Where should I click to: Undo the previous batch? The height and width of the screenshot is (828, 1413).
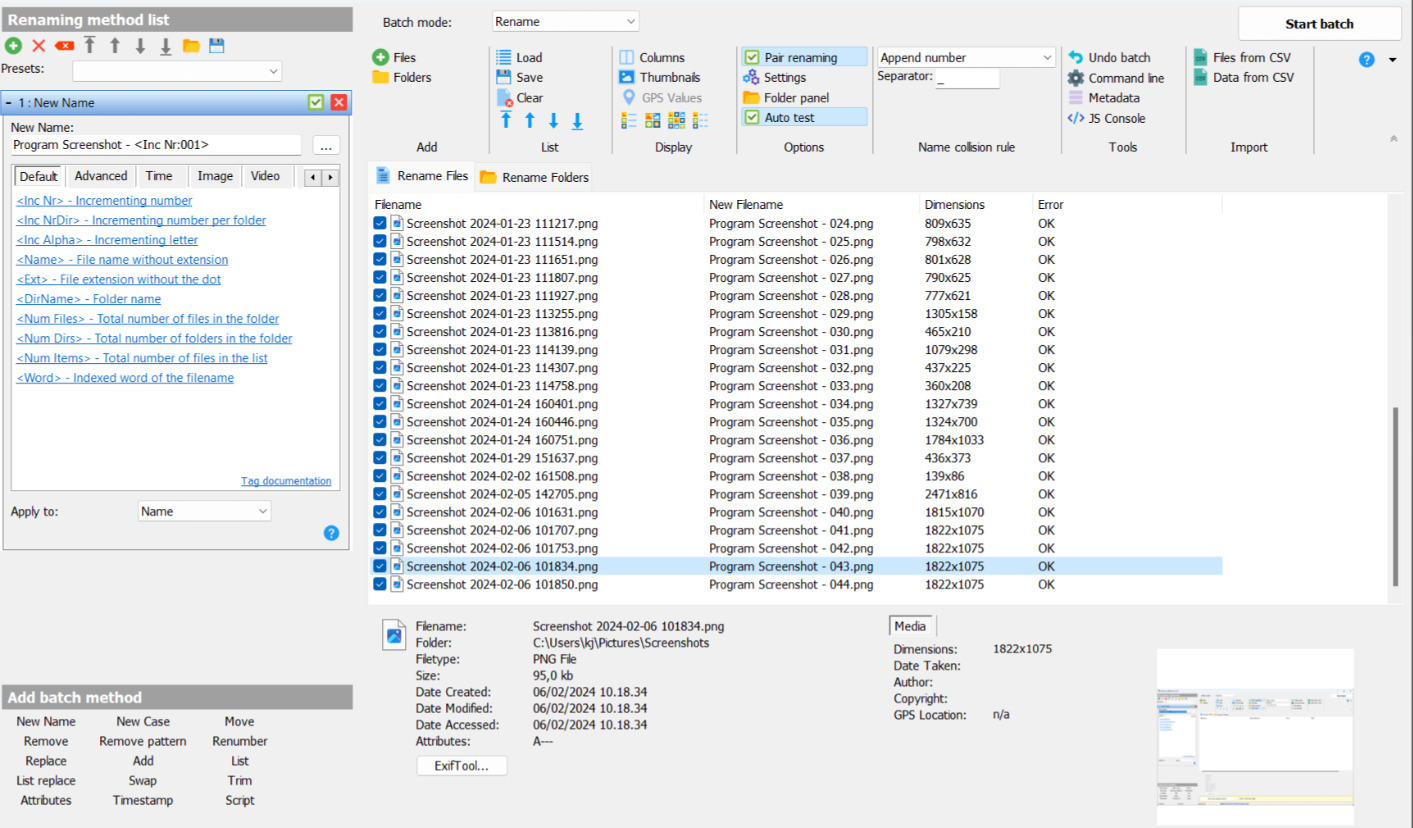click(1109, 57)
